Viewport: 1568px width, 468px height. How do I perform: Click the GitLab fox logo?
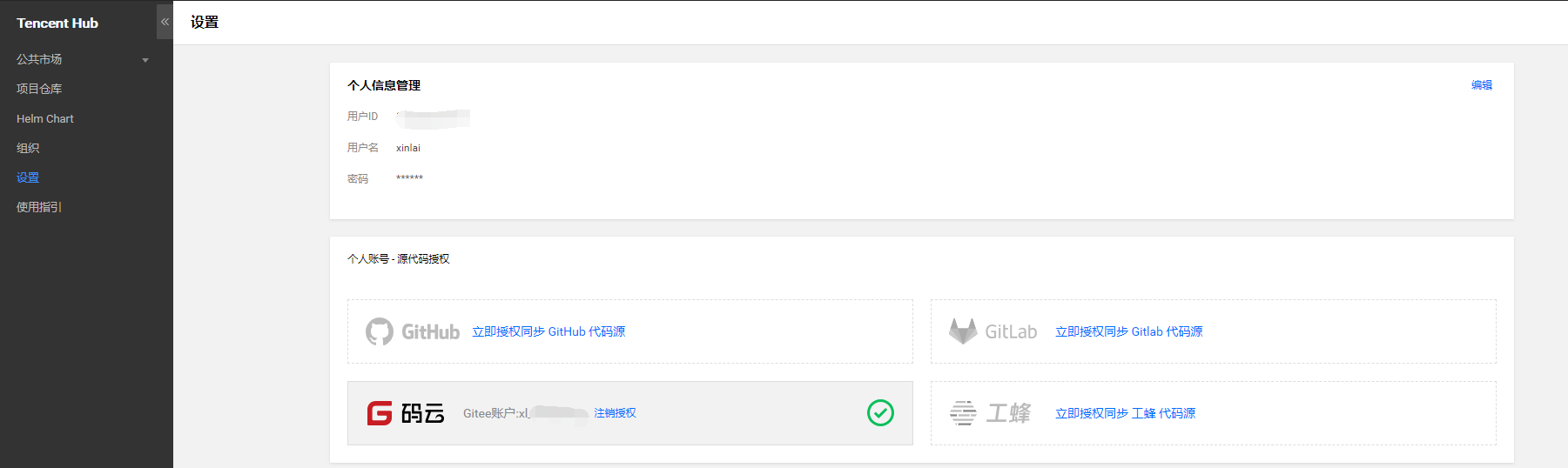(963, 331)
